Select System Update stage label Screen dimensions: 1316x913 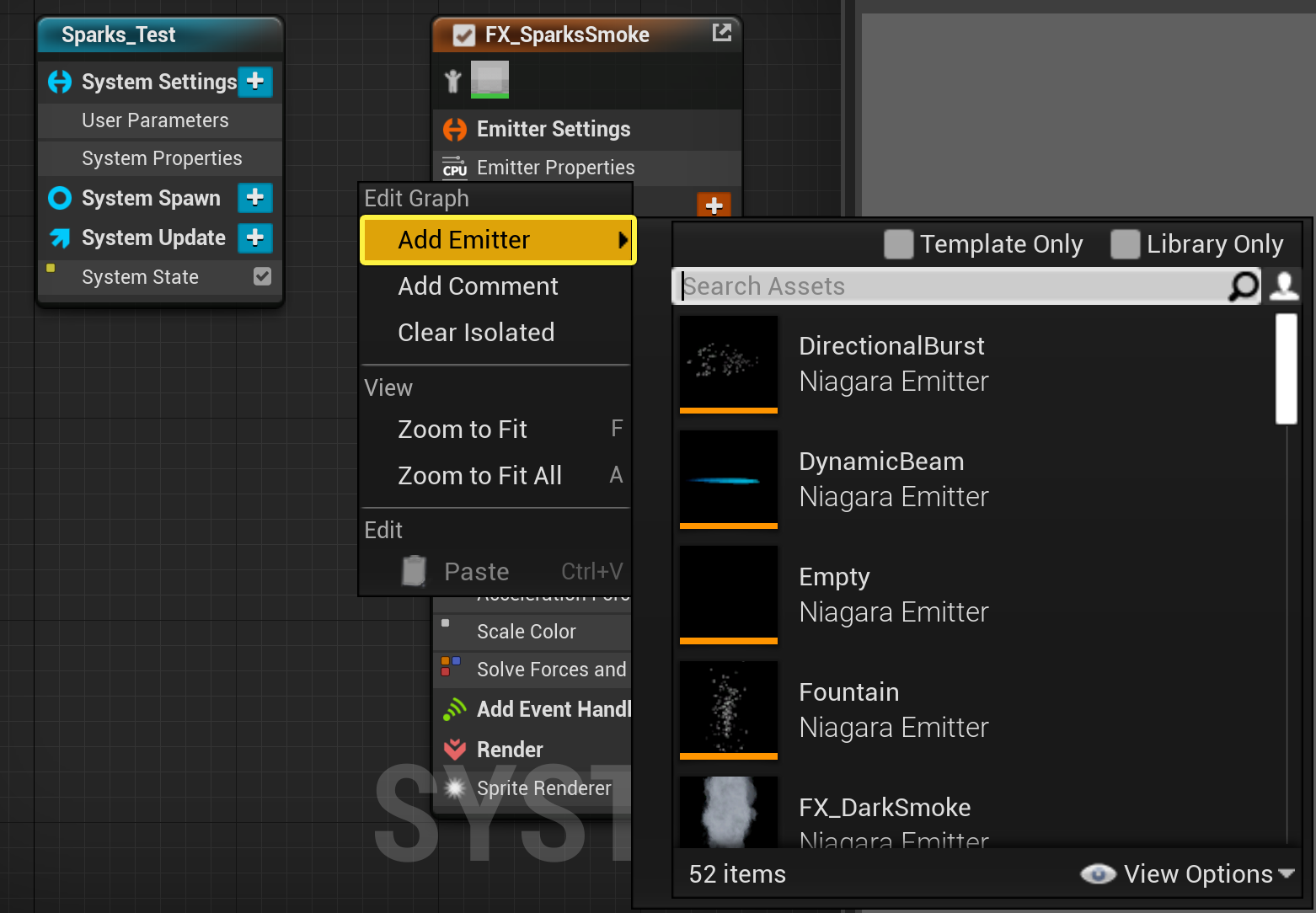coord(153,238)
